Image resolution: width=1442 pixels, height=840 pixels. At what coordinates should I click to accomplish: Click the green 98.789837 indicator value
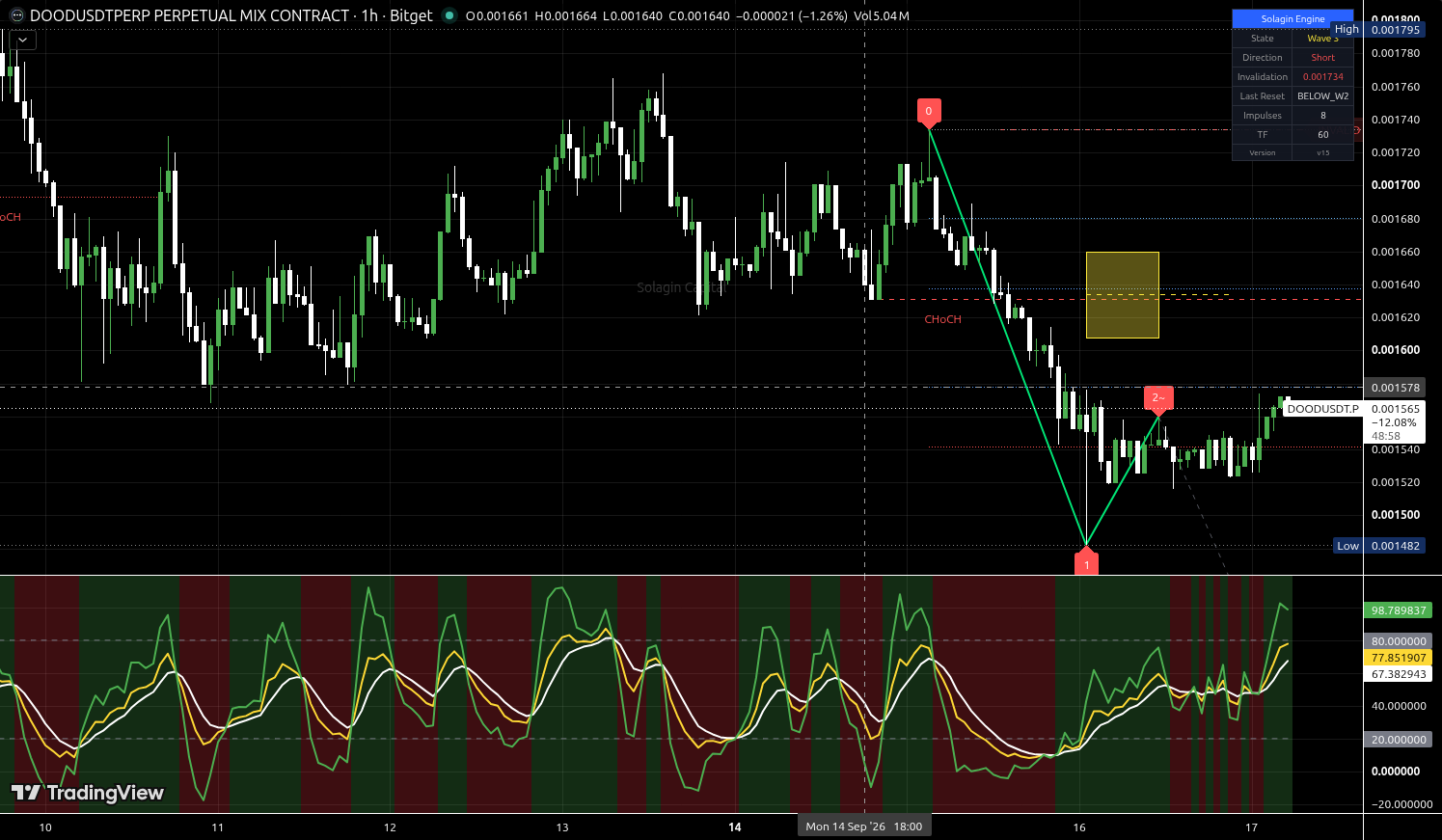point(1399,610)
